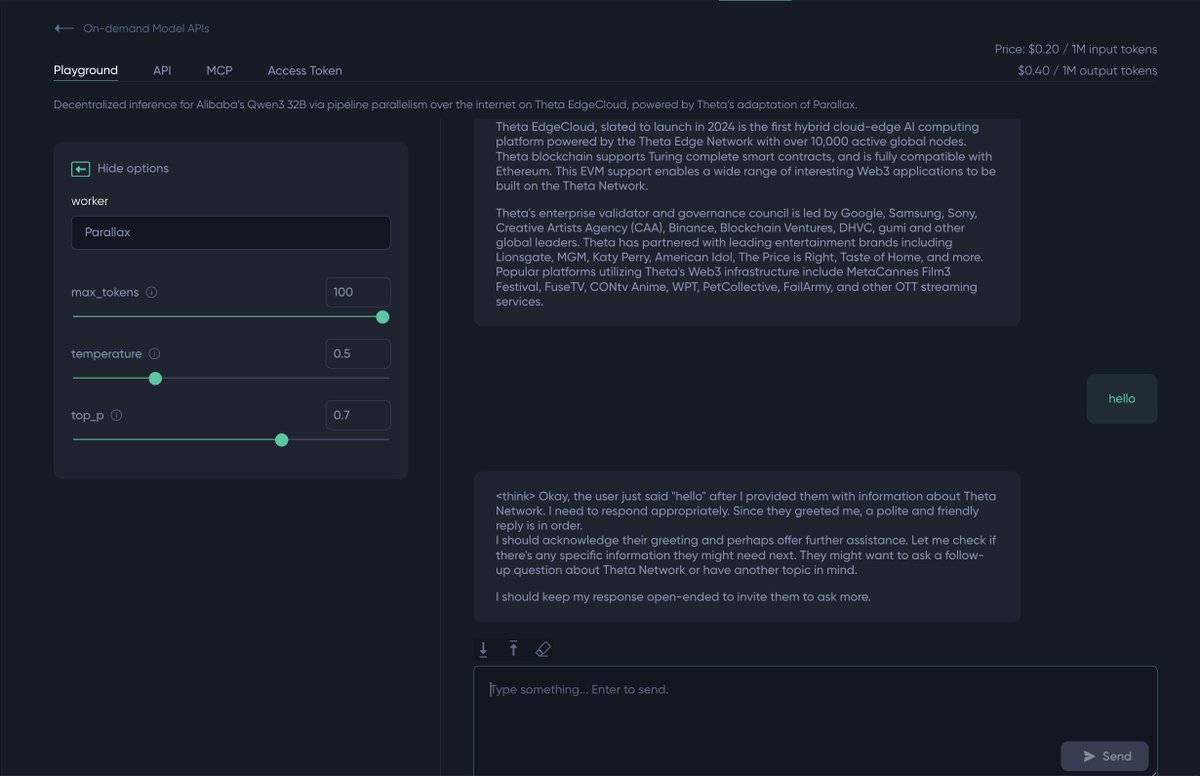Click the <think> response message
Viewport: 1200px width, 776px height.
747,547
